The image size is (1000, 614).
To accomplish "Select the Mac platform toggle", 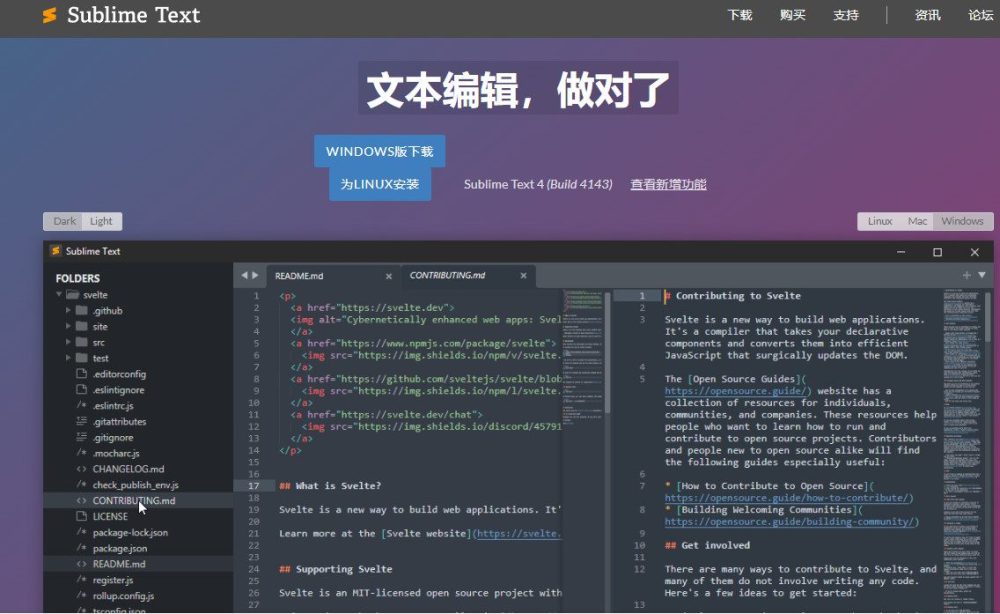I will coord(917,221).
